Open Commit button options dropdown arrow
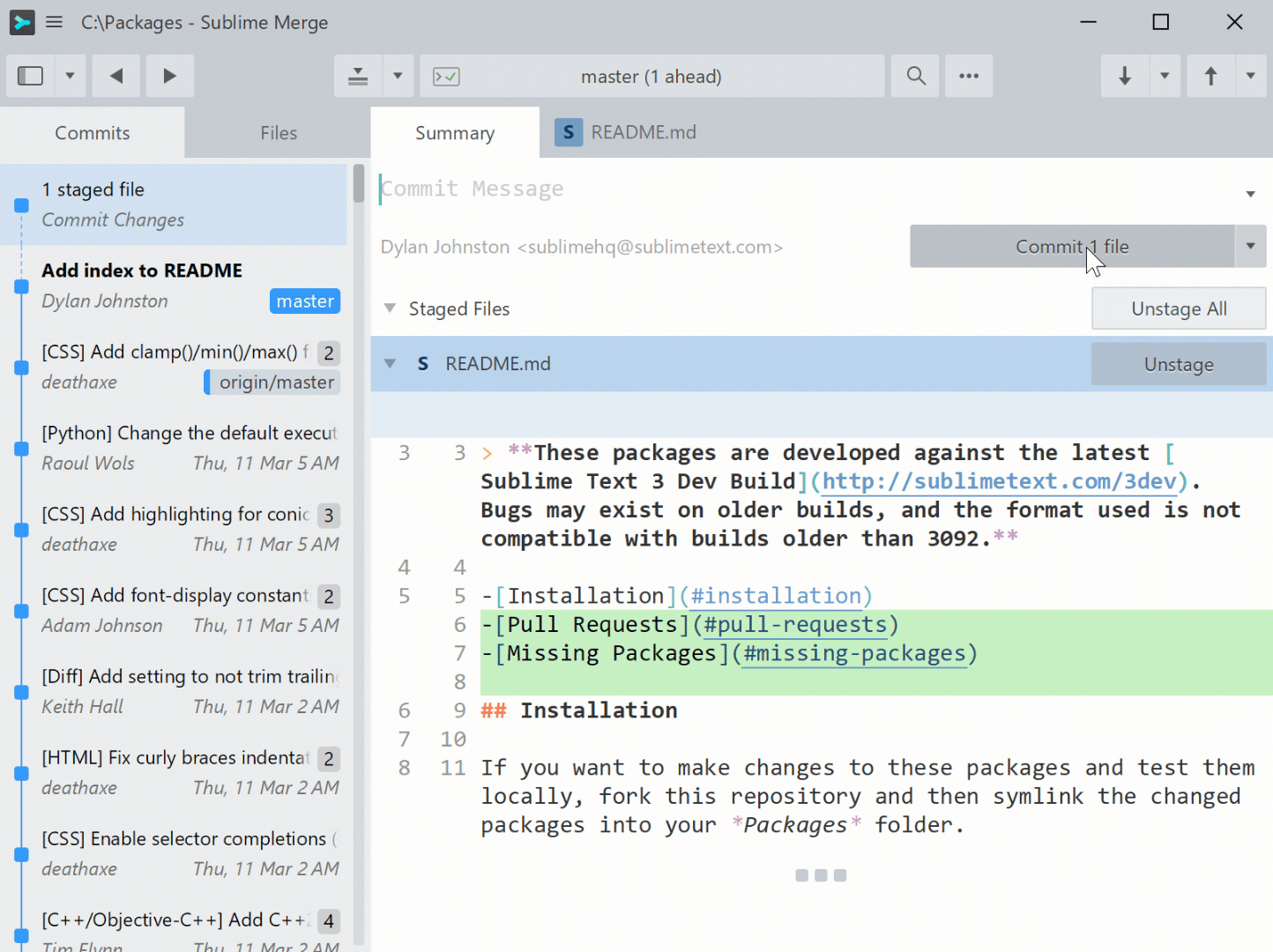 click(x=1250, y=247)
